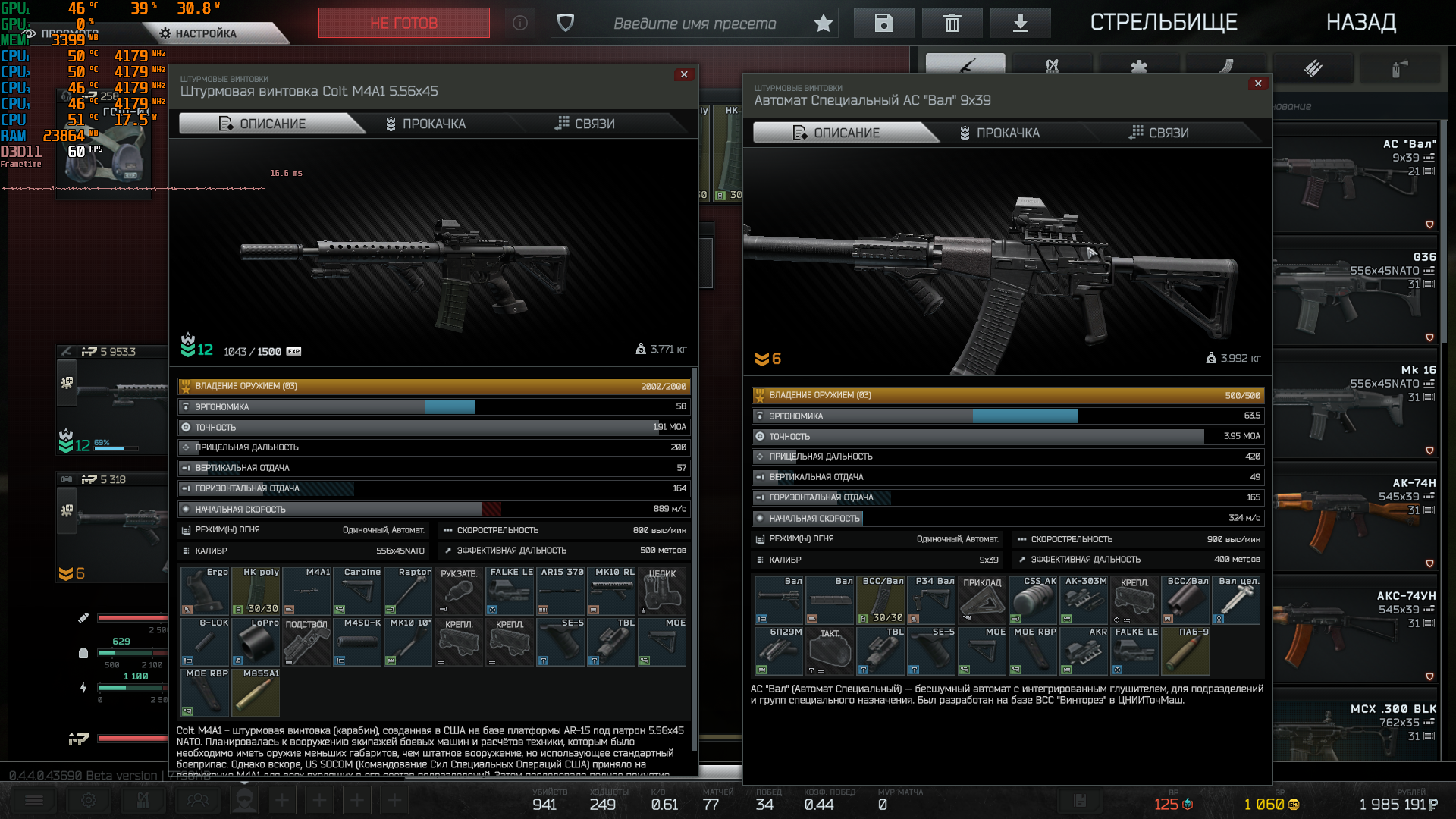The image size is (1456, 819).
Task: Add squad member in first plus slot
Action: pyautogui.click(x=281, y=800)
